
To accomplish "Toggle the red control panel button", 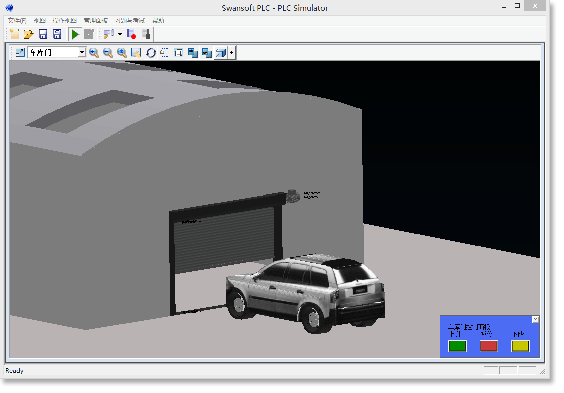I will coord(489,346).
